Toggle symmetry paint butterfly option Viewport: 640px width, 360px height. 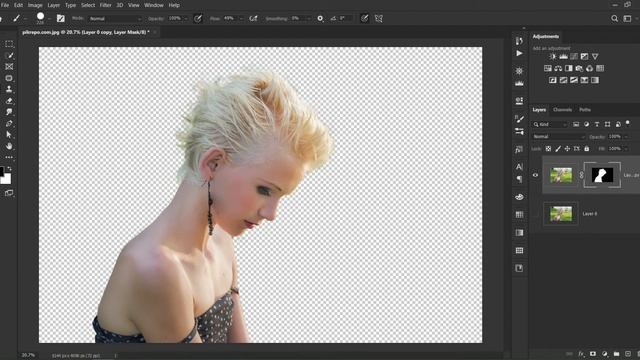click(x=379, y=18)
